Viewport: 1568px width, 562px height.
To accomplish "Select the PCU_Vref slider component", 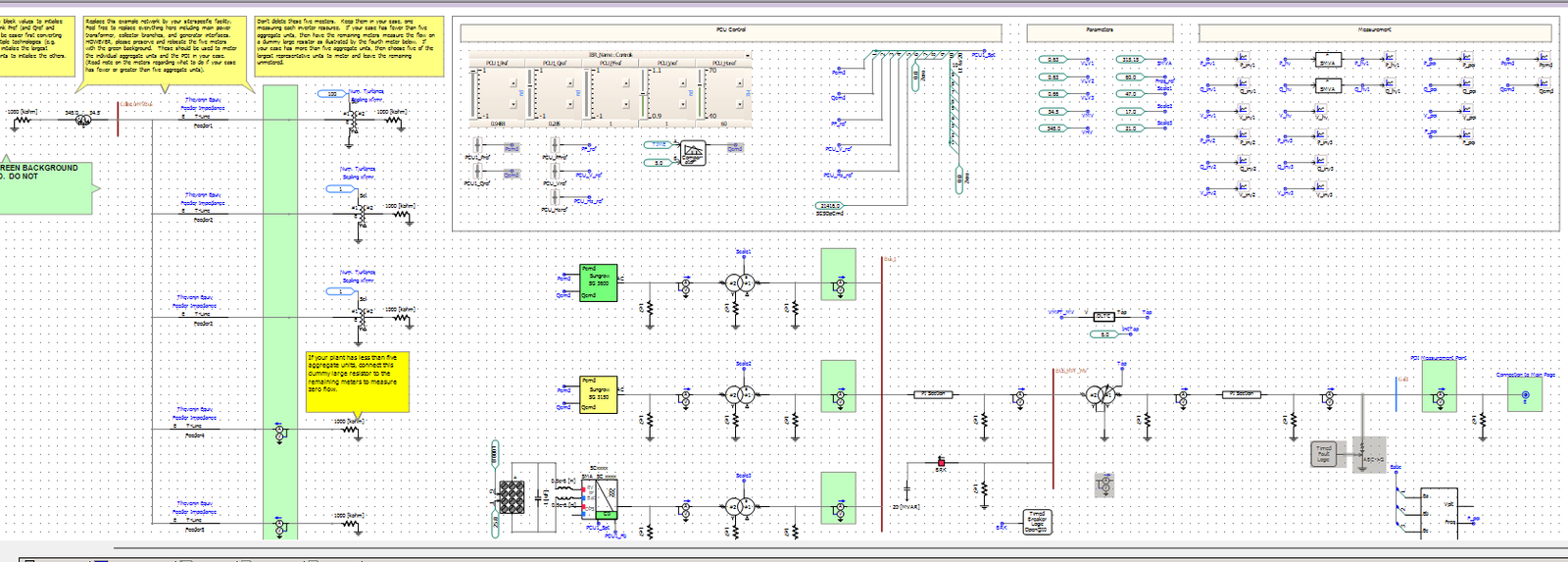I will [x=555, y=171].
